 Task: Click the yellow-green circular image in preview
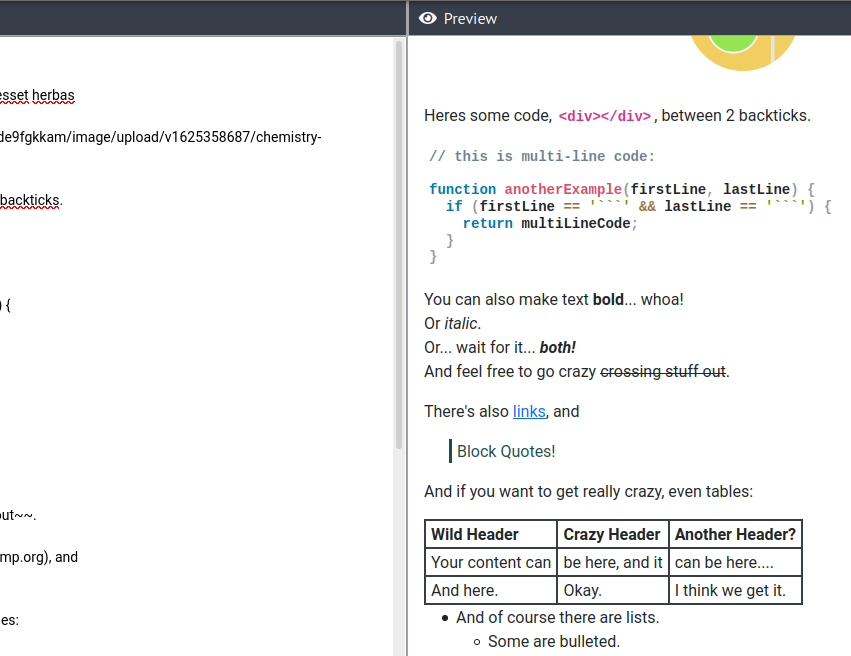[742, 53]
